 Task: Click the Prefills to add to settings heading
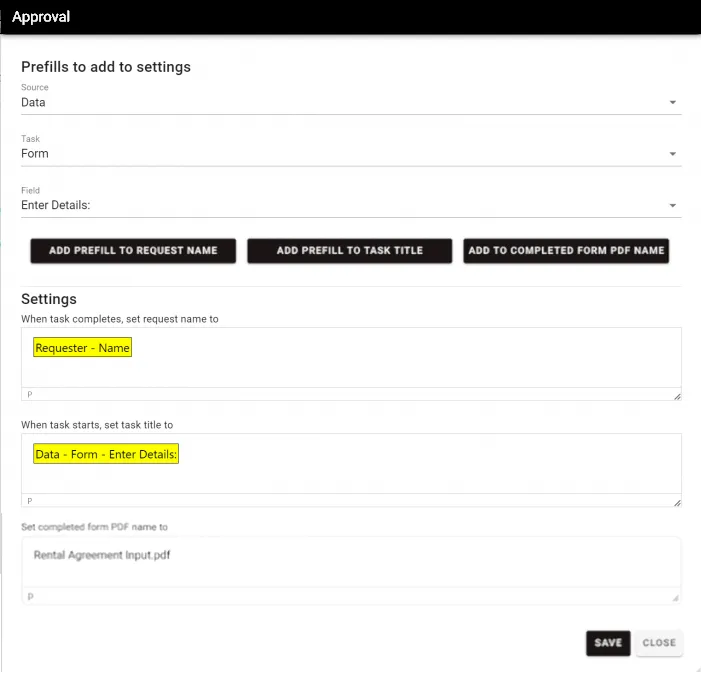(106, 67)
